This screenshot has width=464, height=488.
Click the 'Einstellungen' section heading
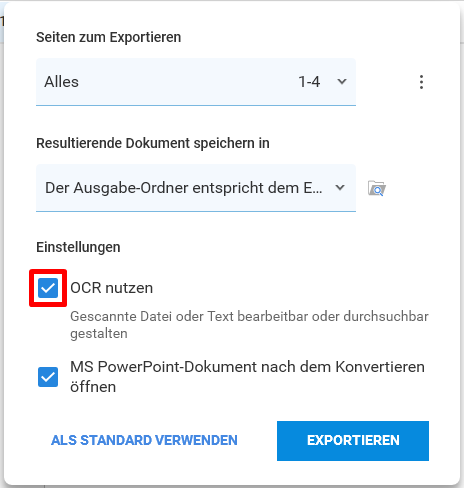click(x=78, y=247)
